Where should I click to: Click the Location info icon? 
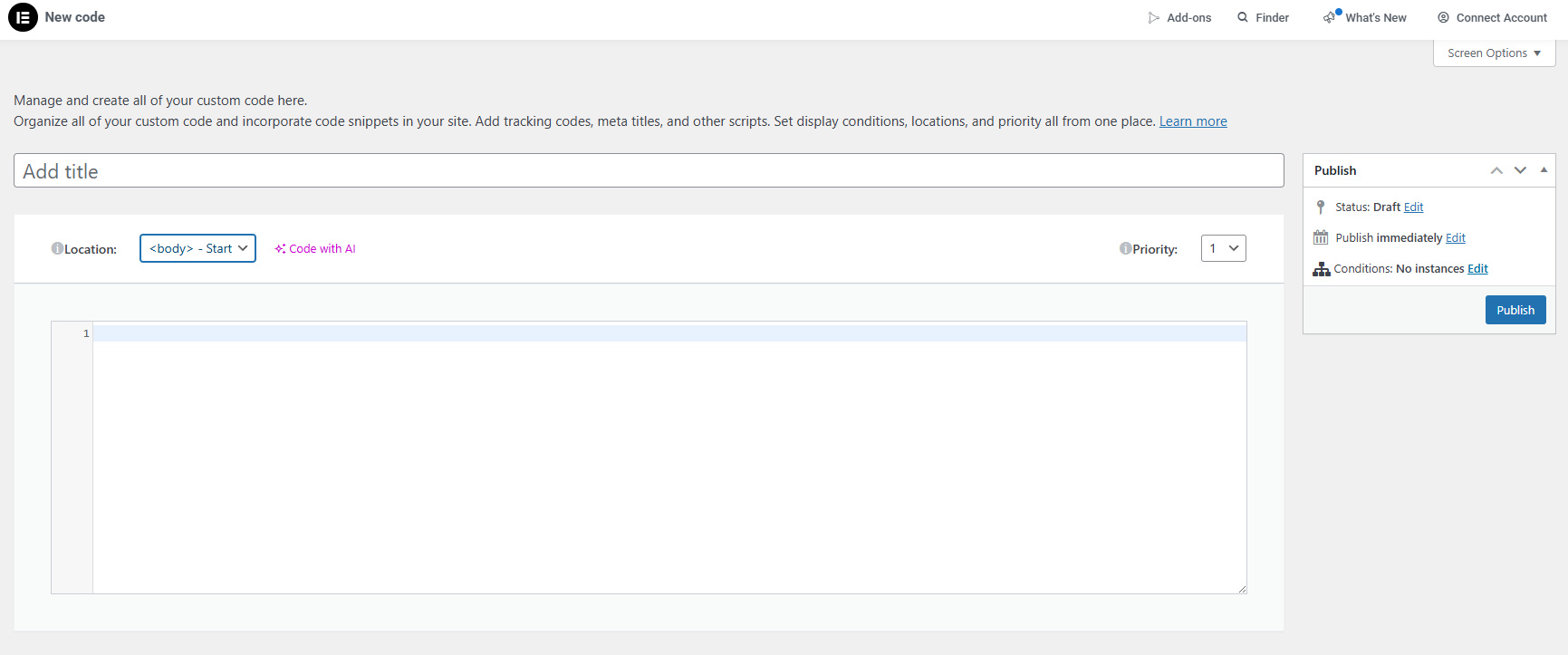coord(57,248)
